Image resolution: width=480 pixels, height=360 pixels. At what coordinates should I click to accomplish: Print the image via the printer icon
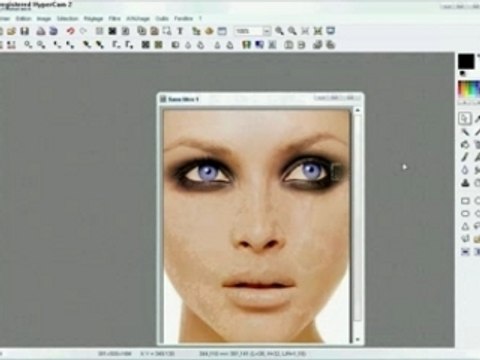41,31
